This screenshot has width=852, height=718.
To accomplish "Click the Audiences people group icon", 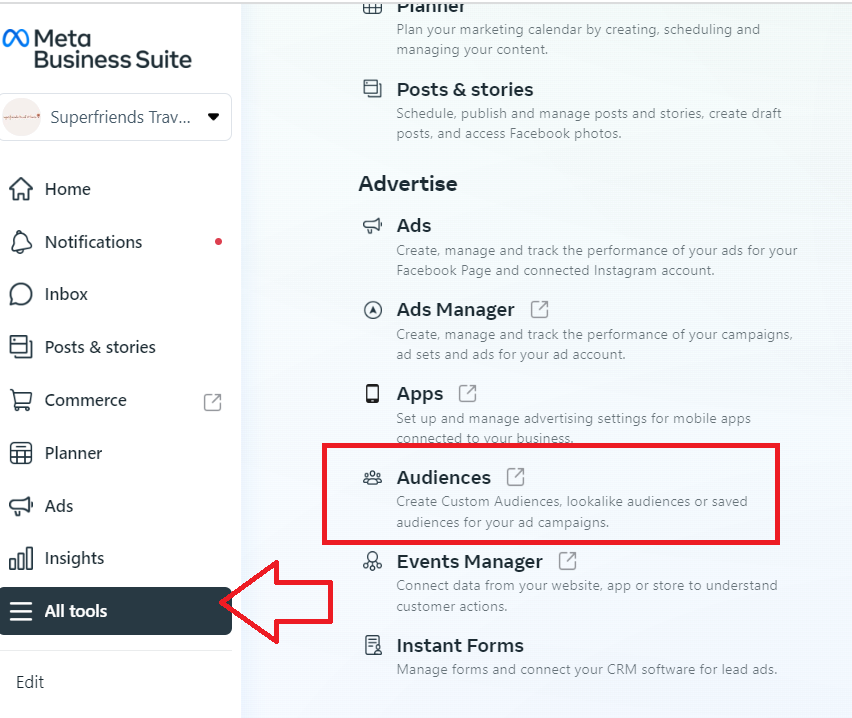I will click(372, 478).
